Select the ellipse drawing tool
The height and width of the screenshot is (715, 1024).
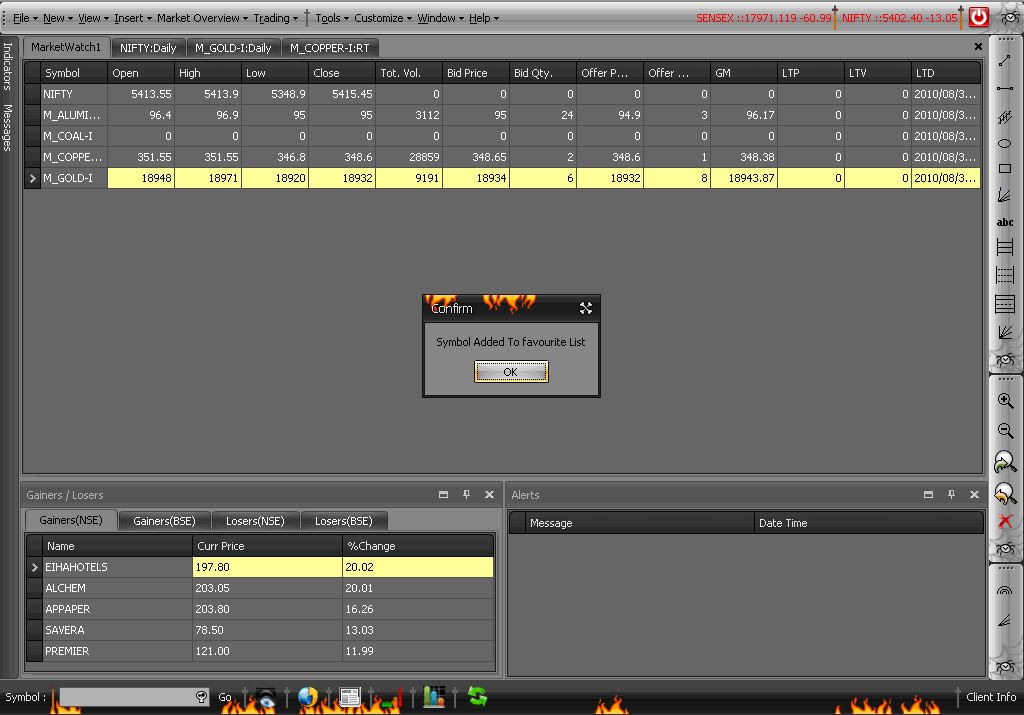pos(1004,143)
